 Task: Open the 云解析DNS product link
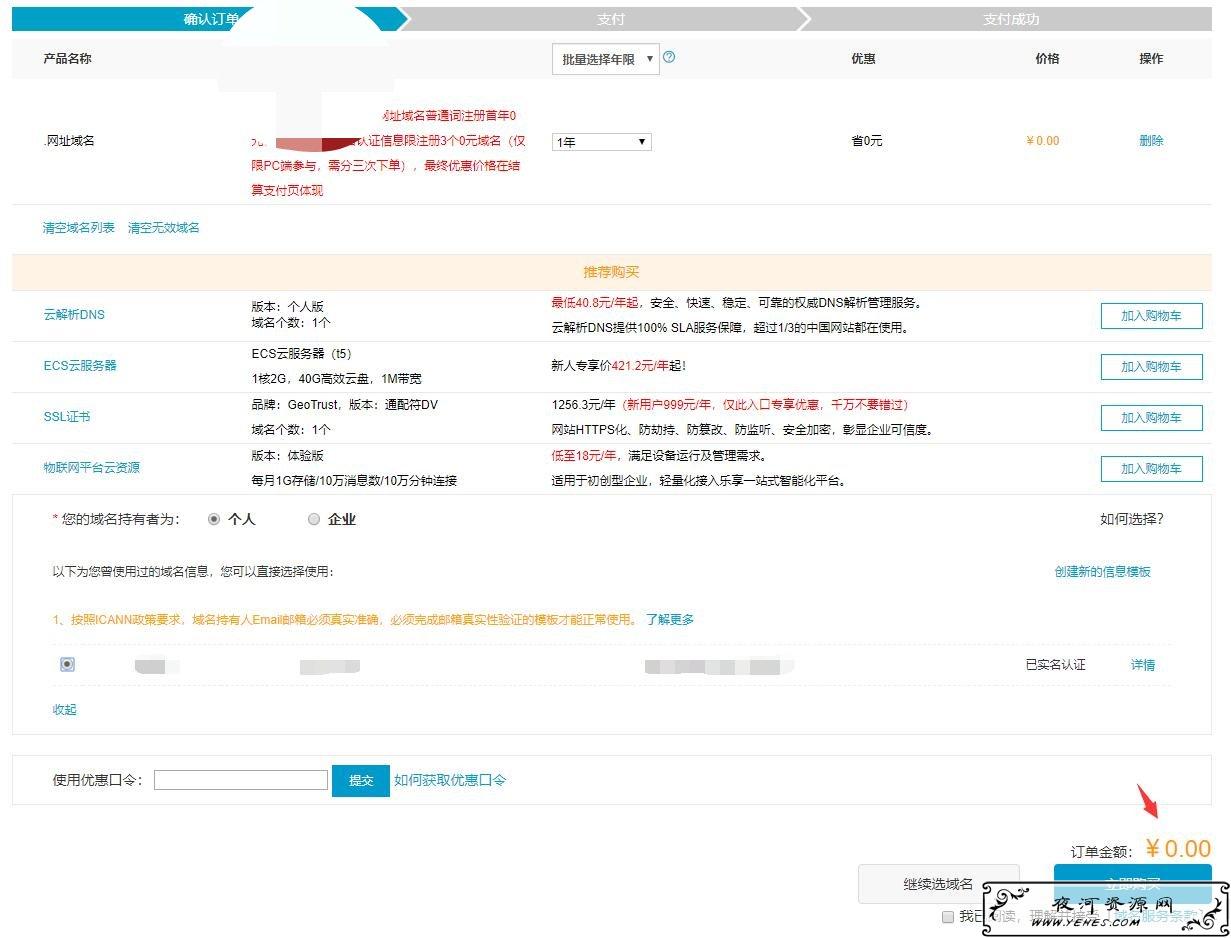pyautogui.click(x=74, y=315)
